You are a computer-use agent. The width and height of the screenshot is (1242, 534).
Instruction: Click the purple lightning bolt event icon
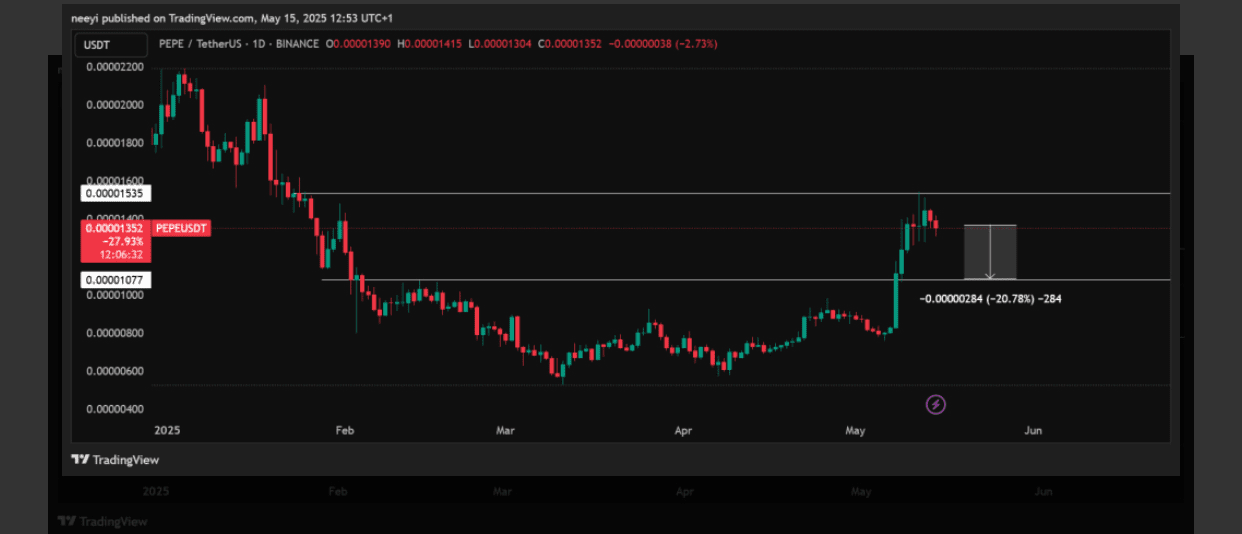pos(936,405)
